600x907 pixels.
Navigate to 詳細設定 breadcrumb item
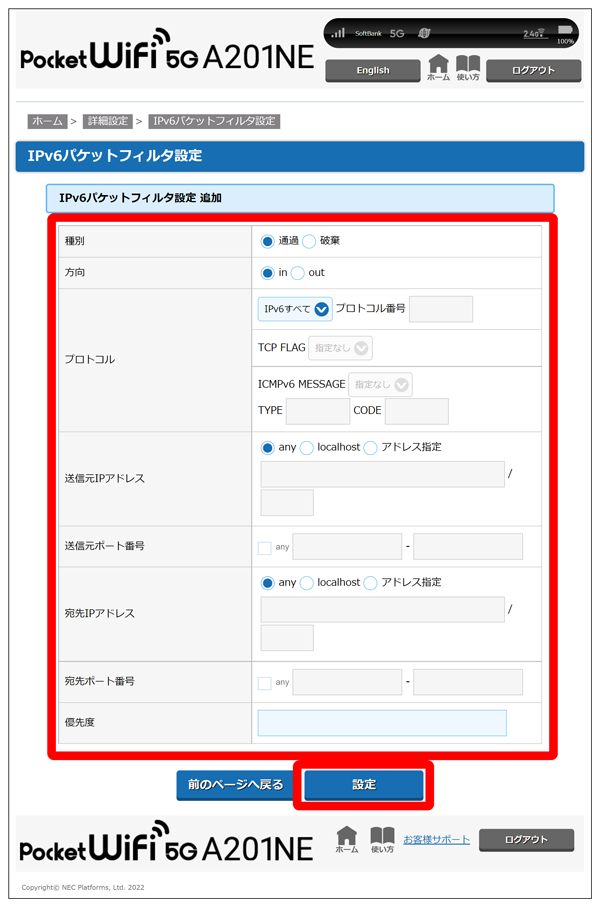tap(107, 121)
